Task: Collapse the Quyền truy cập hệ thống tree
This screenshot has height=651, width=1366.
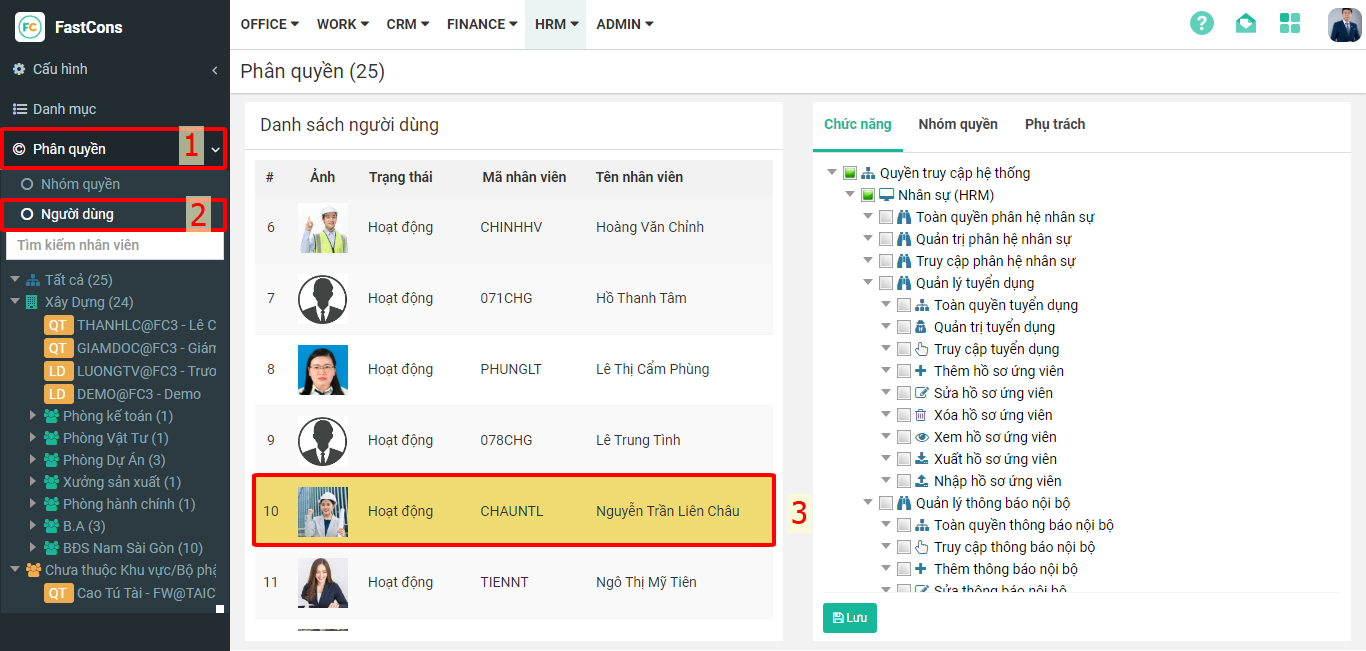Action: tap(832, 173)
